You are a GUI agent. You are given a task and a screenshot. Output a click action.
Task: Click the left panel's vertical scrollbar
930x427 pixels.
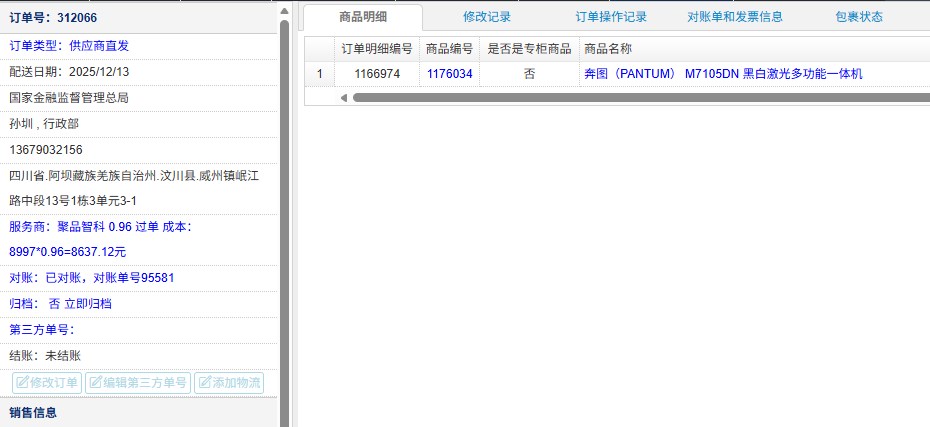pyautogui.click(x=285, y=200)
